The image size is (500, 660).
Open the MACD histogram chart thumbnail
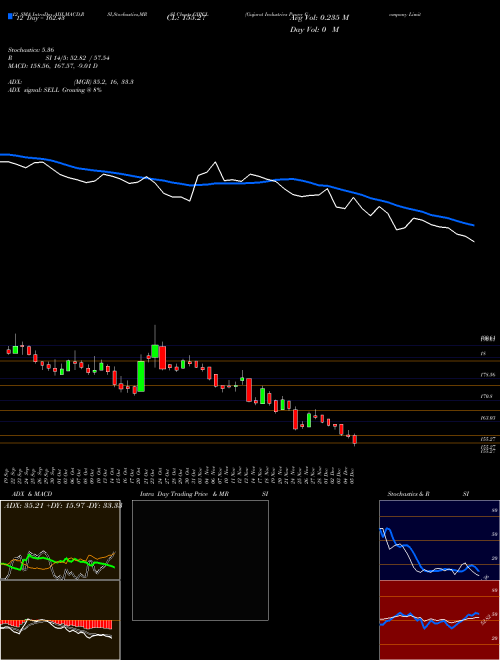[60, 620]
